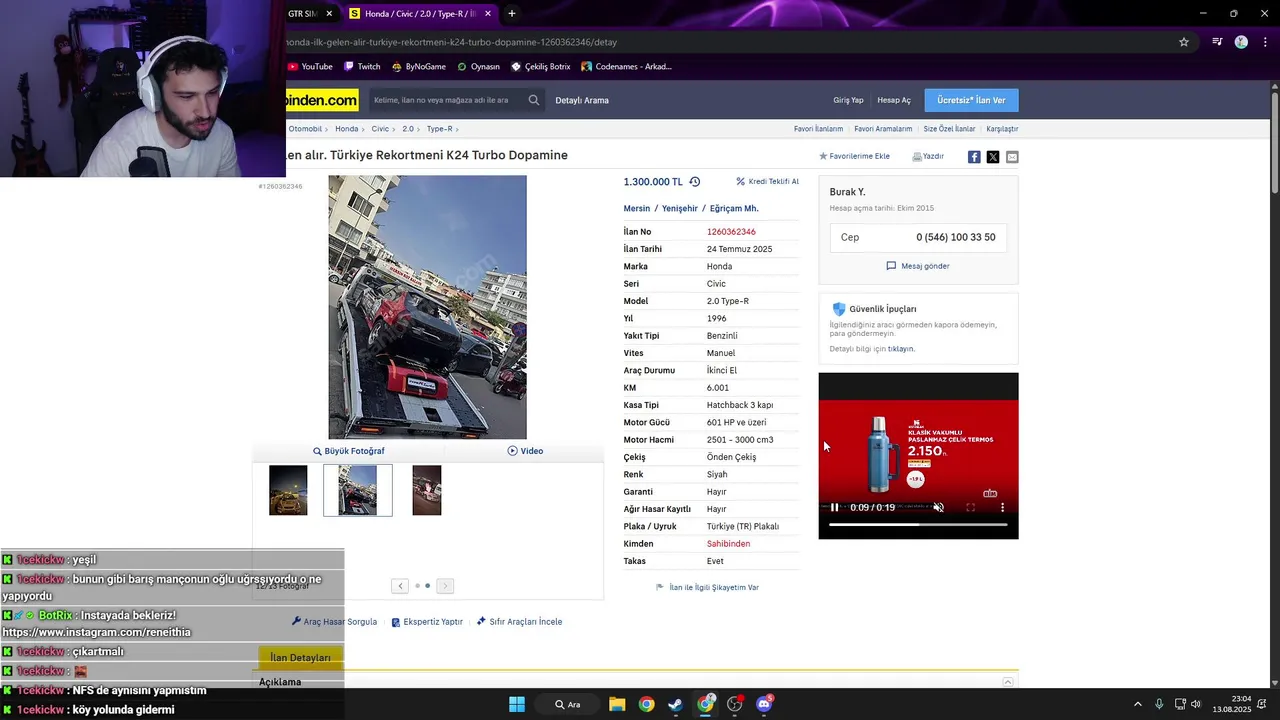1280x720 pixels.
Task: Pause the thermos ad video
Action: (x=835, y=508)
